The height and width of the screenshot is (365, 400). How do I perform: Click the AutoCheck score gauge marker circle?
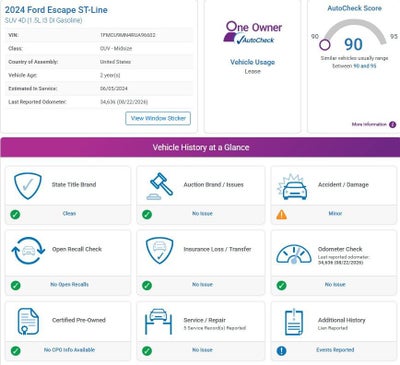(x=325, y=45)
